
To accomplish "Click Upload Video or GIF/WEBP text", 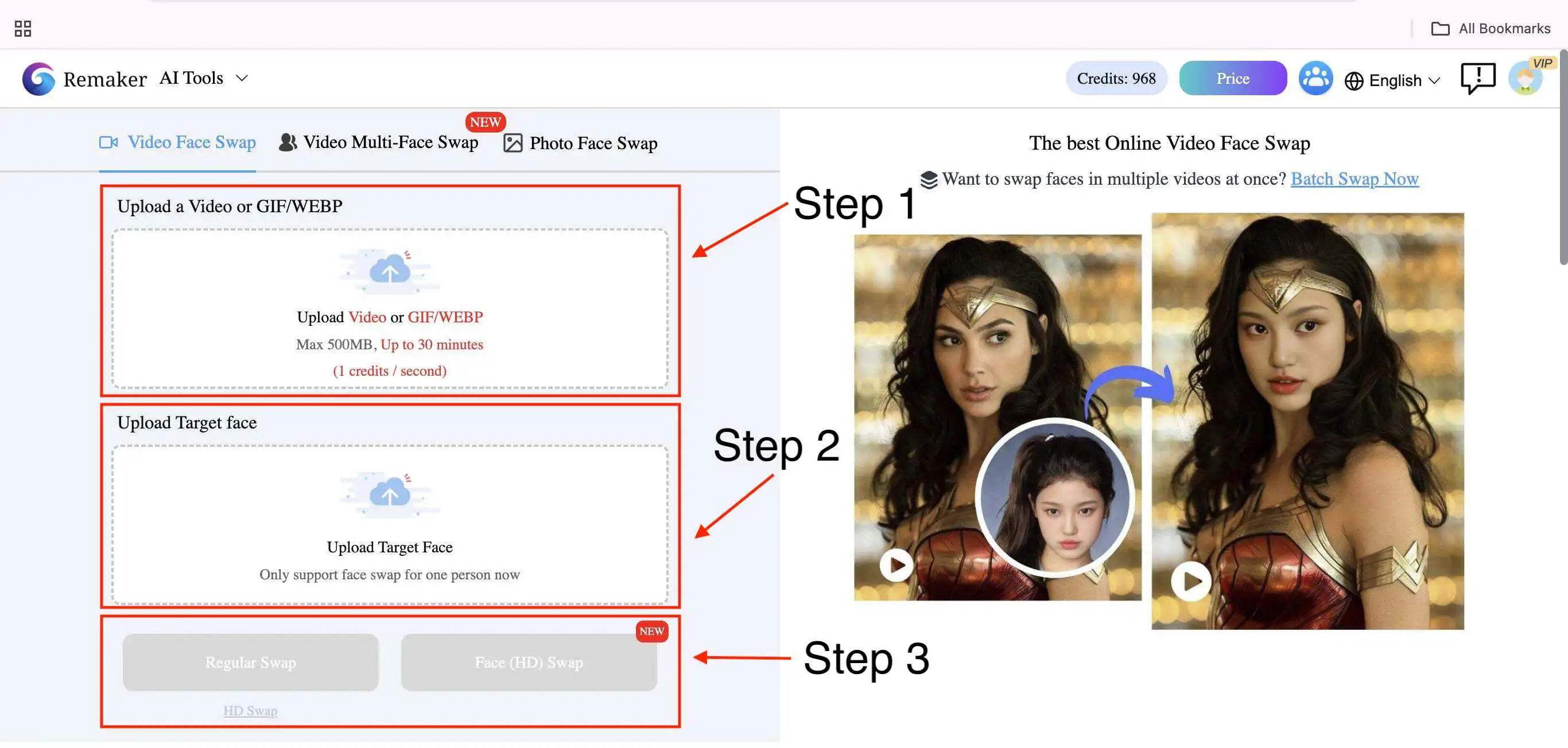I will [390, 317].
